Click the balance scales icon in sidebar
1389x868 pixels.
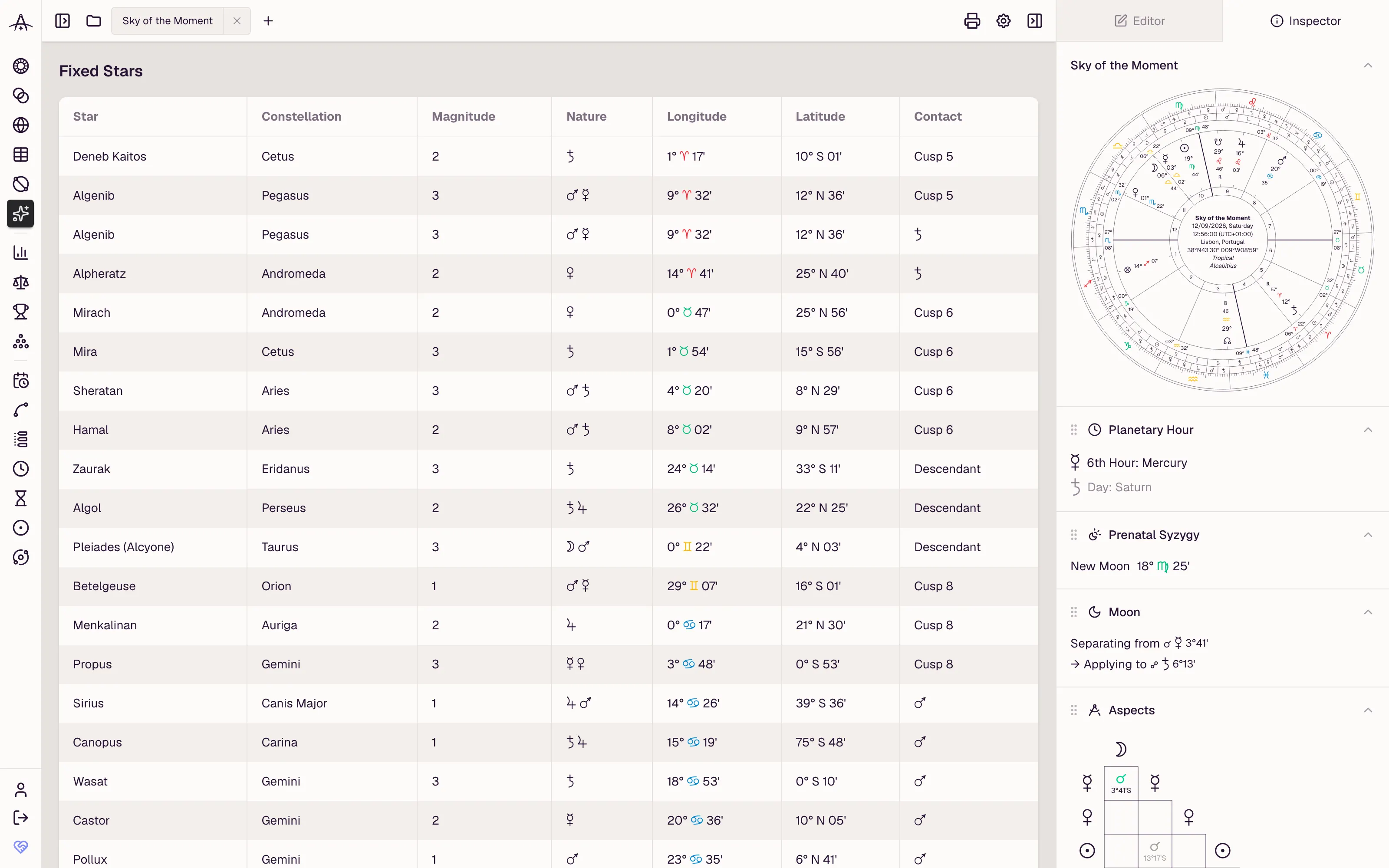(21, 283)
